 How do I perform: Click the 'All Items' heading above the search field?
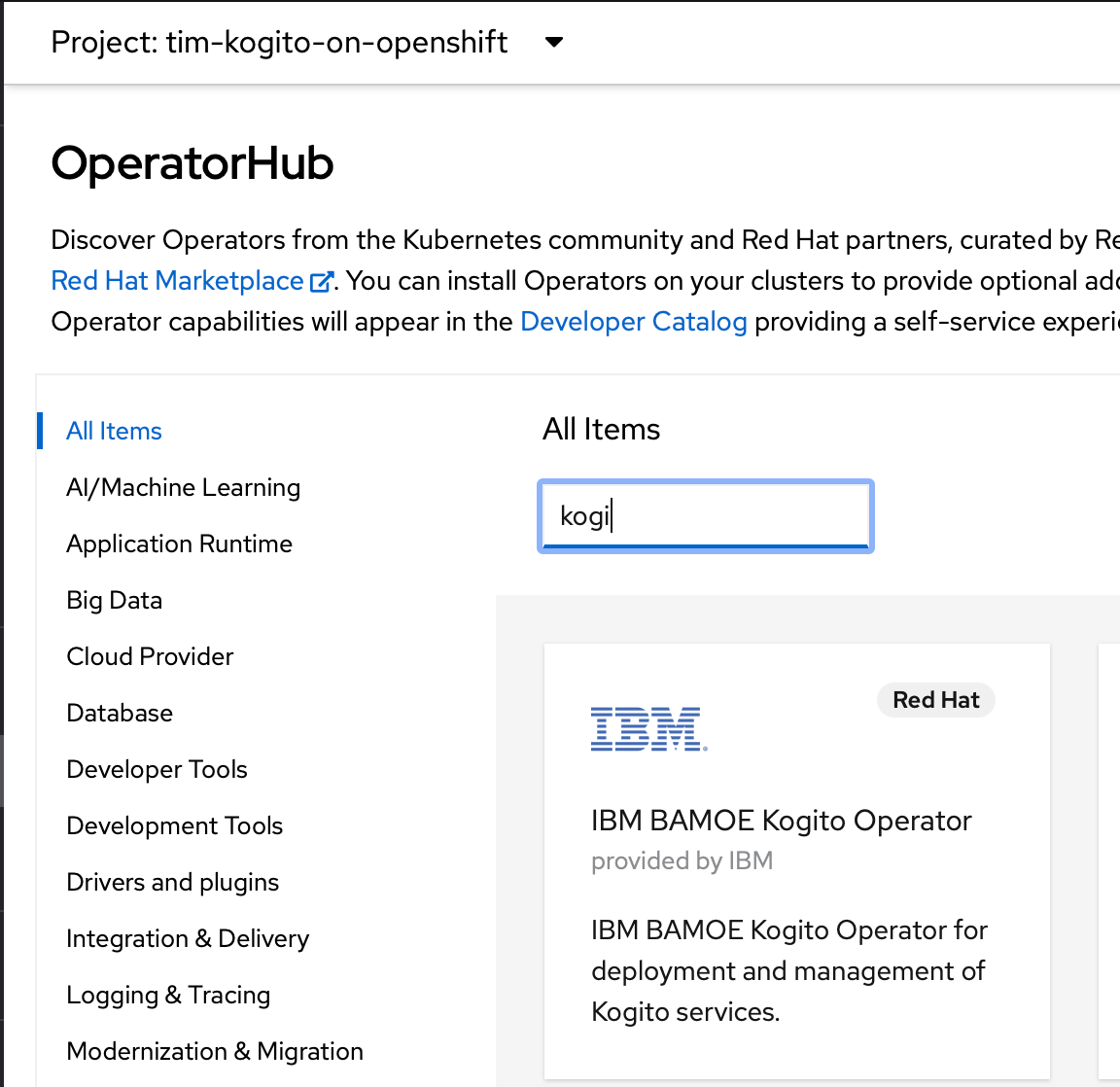click(x=602, y=429)
